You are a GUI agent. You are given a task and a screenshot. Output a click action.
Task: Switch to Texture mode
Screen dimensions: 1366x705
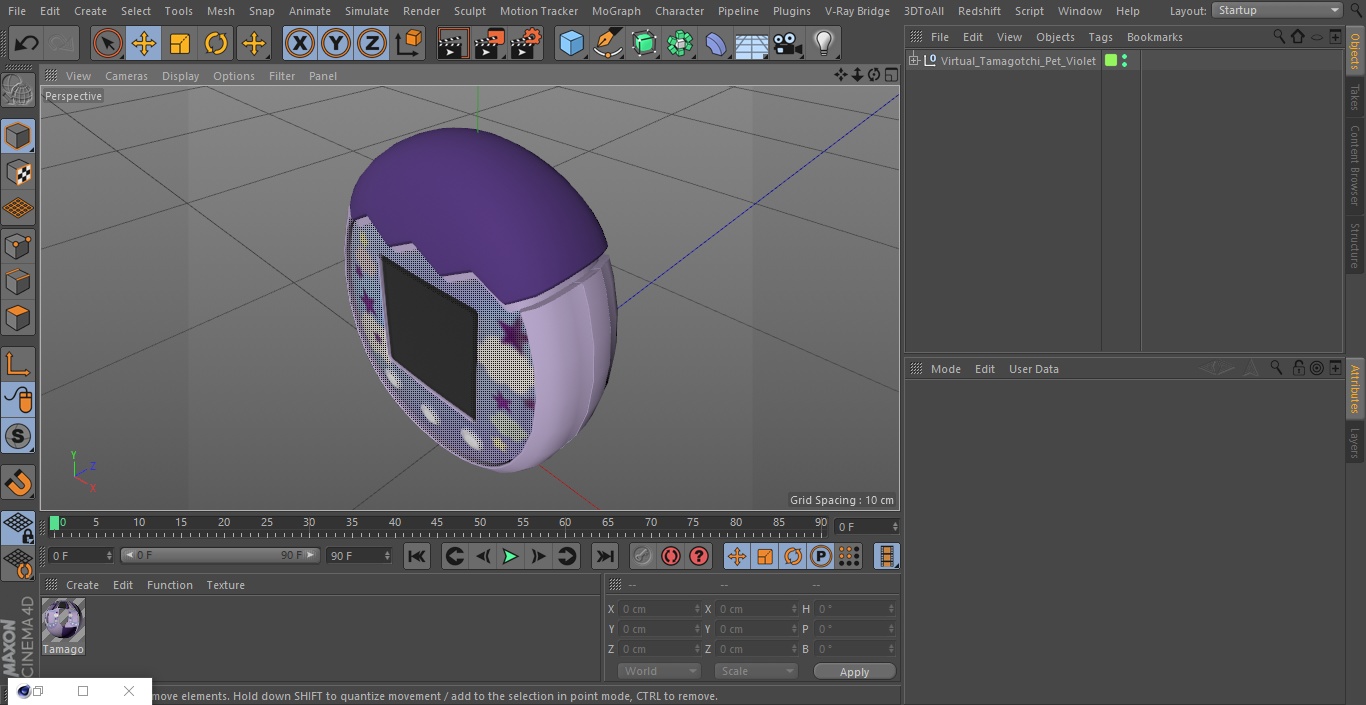coord(18,172)
